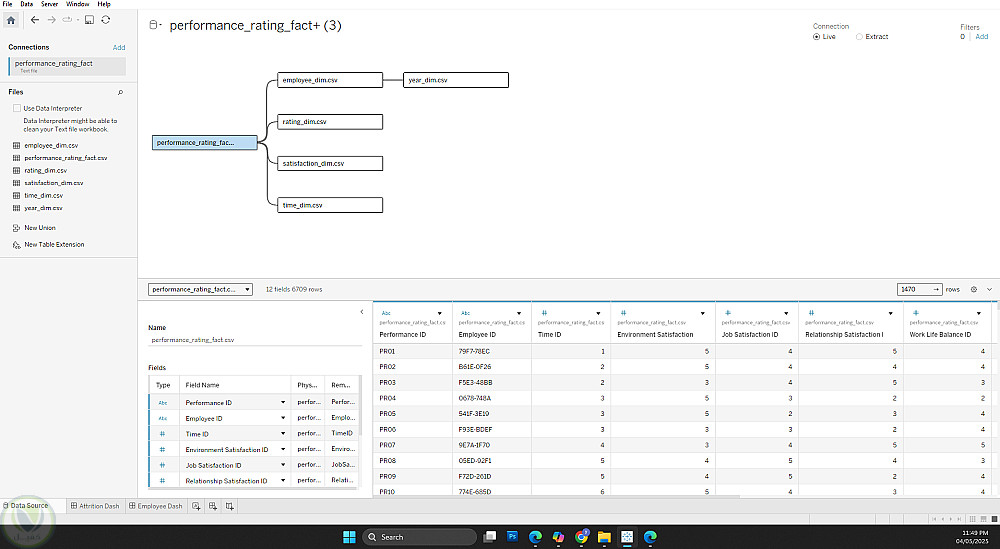Select the employee_dim.csv table on the canvas
Viewport: 1000px width, 549px height.
pos(330,80)
